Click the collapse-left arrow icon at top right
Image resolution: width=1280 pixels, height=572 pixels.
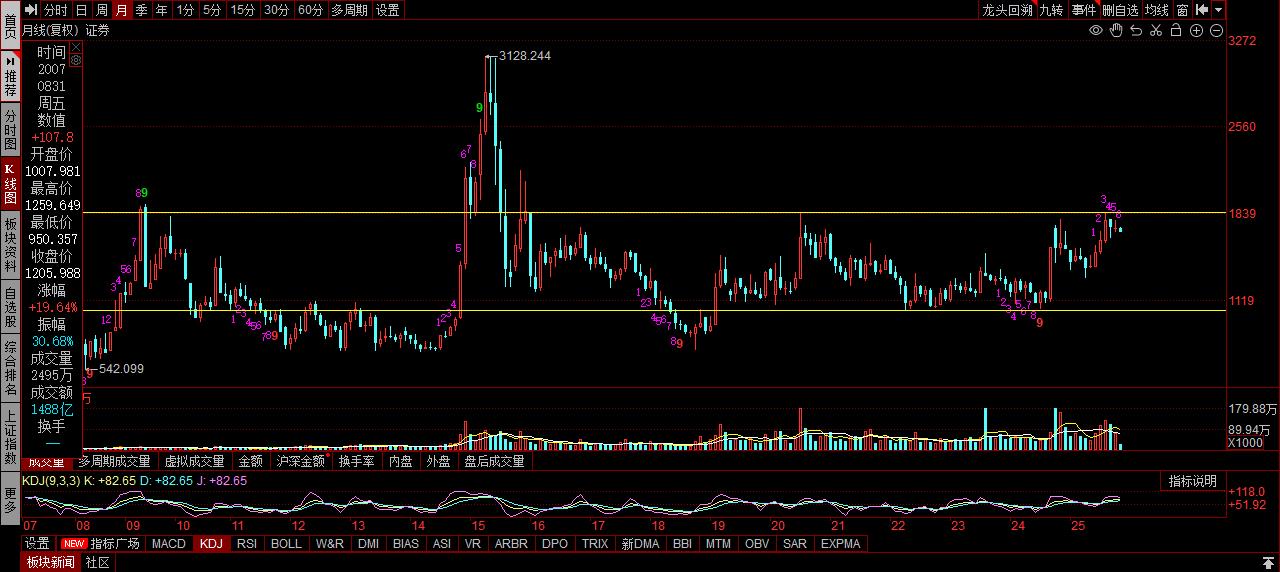[1202, 10]
